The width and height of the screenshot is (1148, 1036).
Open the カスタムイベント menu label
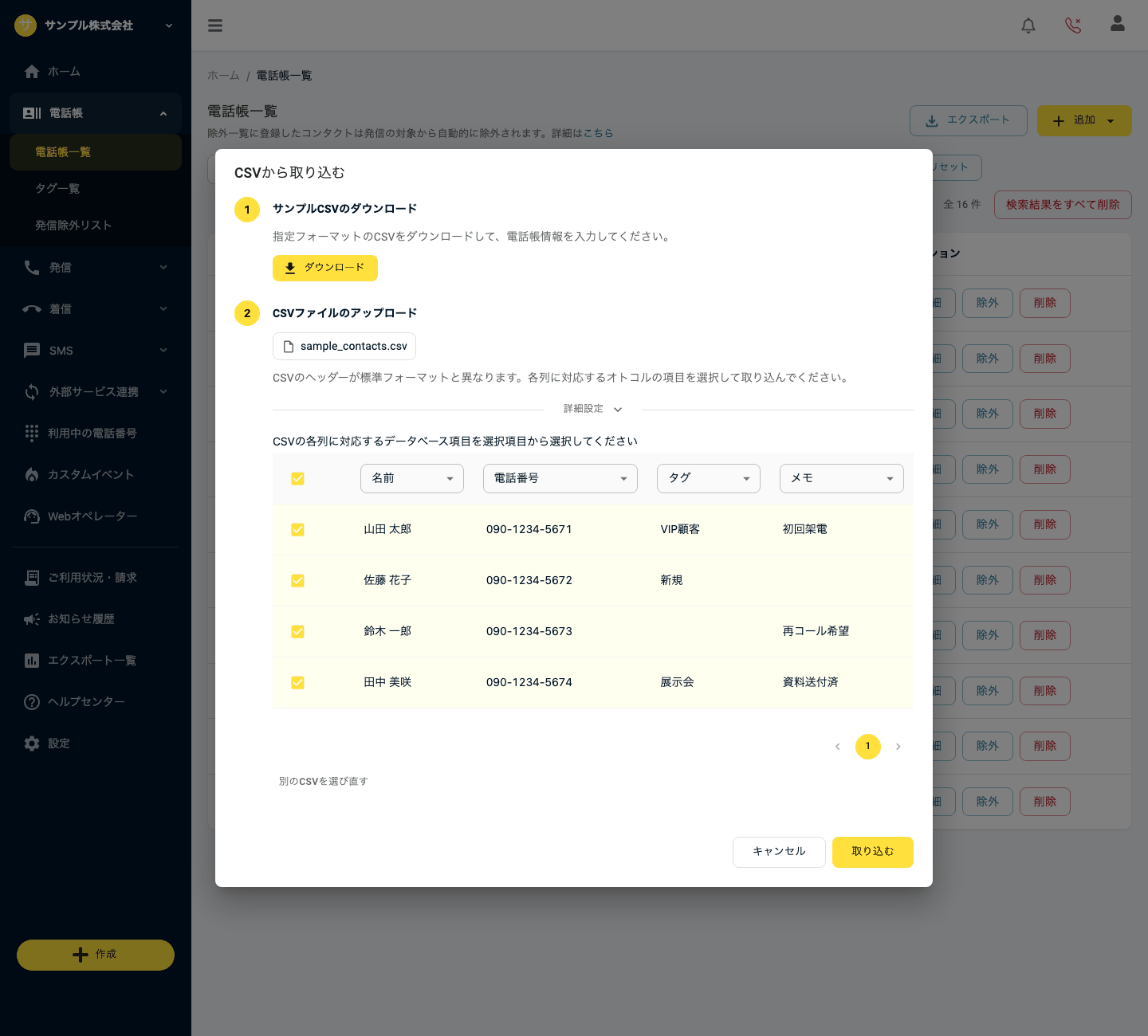(x=91, y=475)
